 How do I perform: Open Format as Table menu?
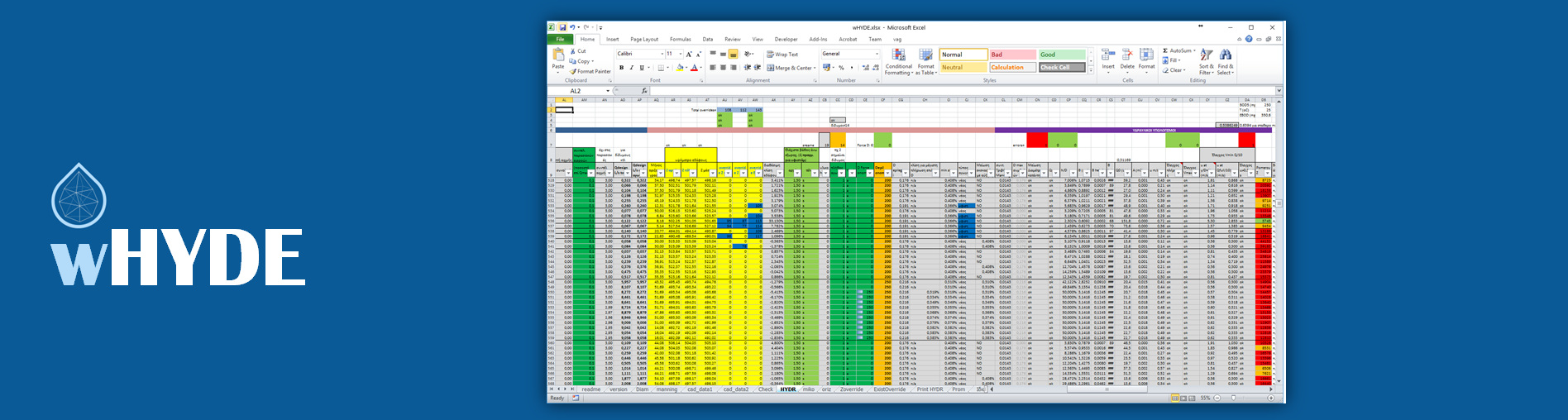[x=925, y=62]
